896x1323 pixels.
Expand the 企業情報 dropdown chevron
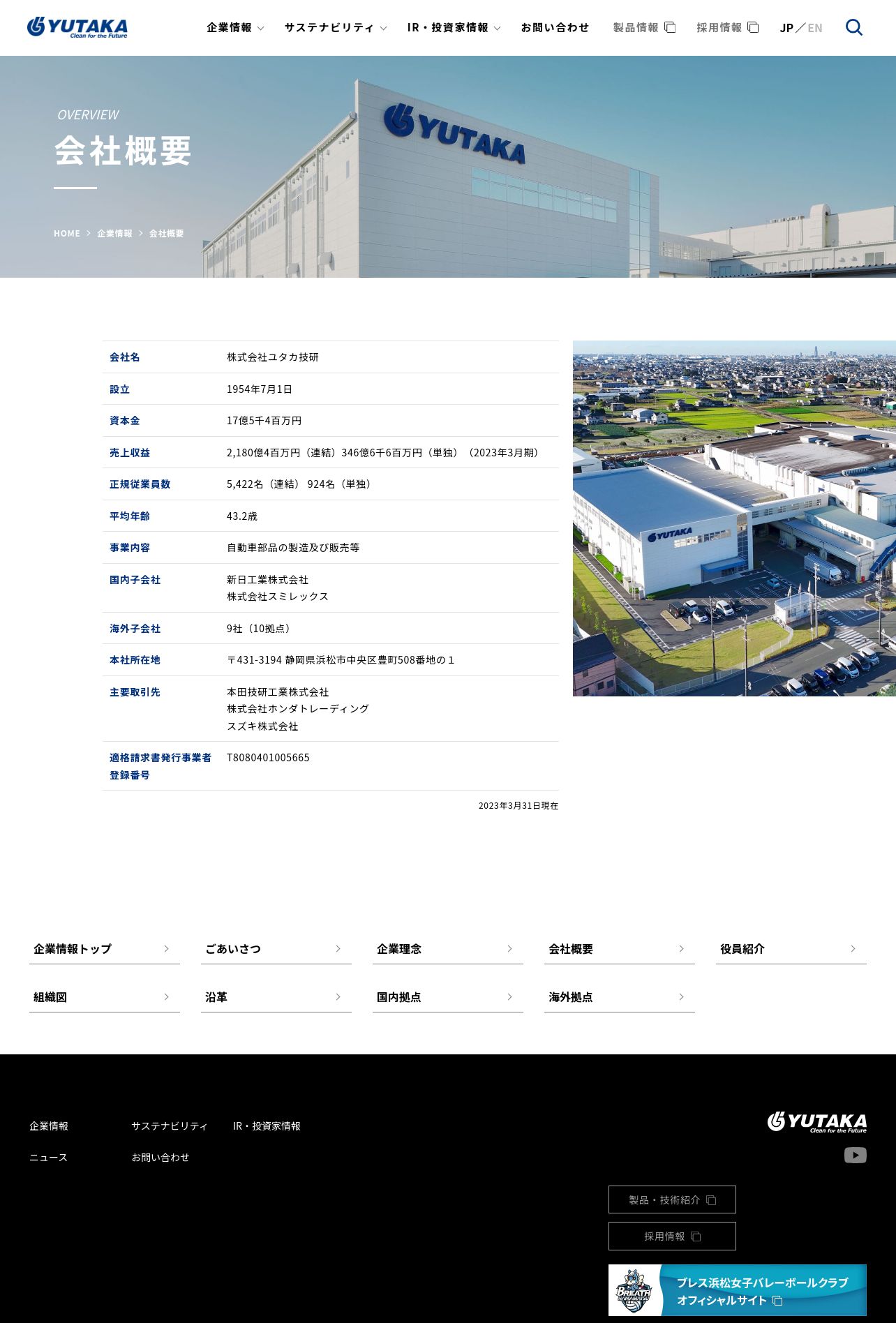261,29
